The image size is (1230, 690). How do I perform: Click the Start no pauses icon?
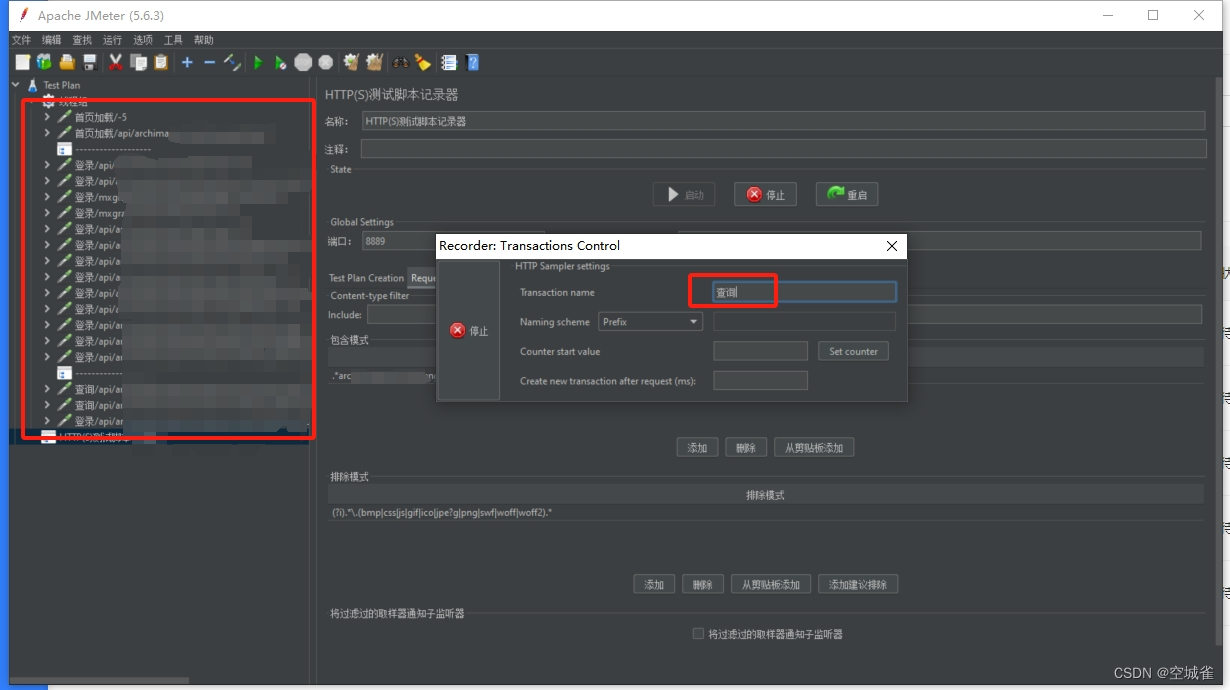pyautogui.click(x=281, y=62)
